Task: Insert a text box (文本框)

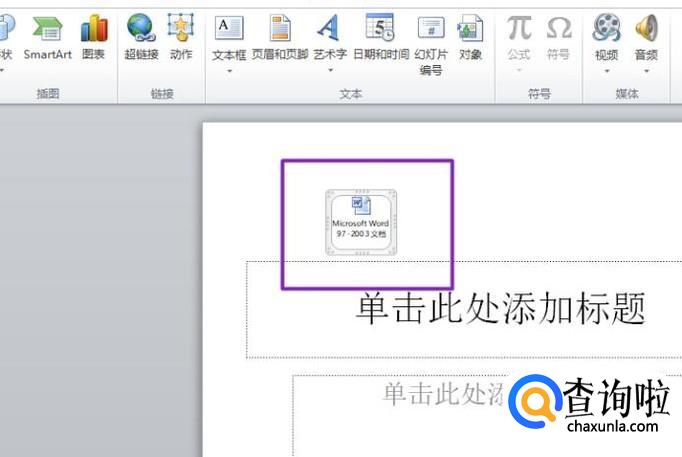Action: click(229, 38)
